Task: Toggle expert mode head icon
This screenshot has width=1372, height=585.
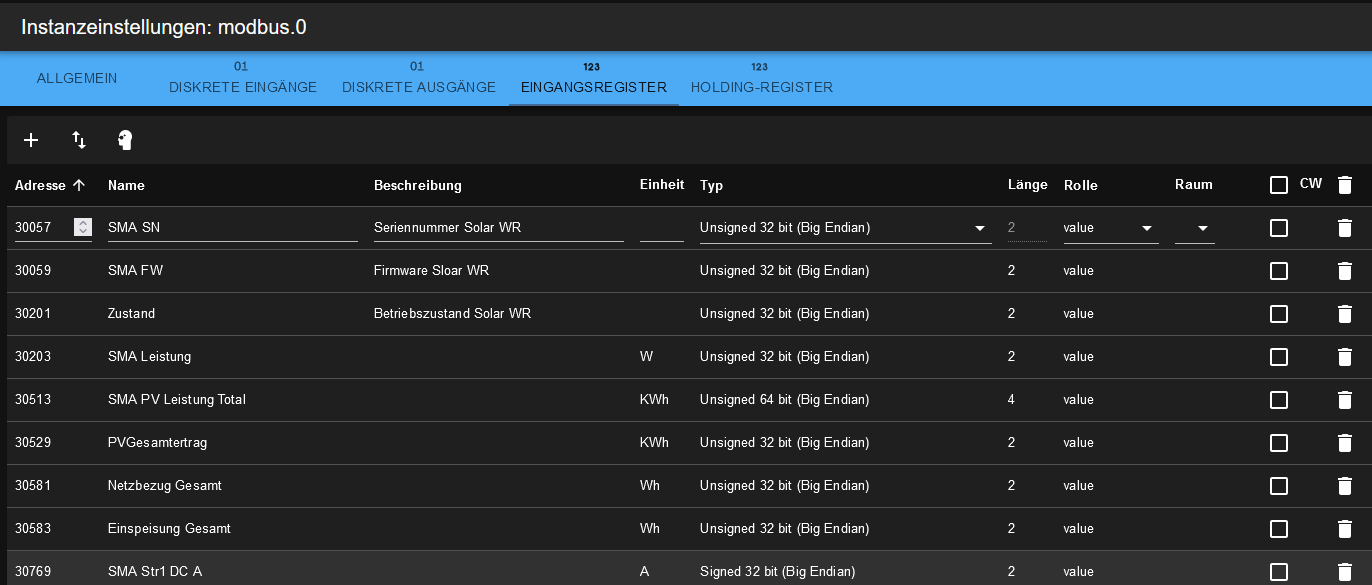Action: (125, 140)
